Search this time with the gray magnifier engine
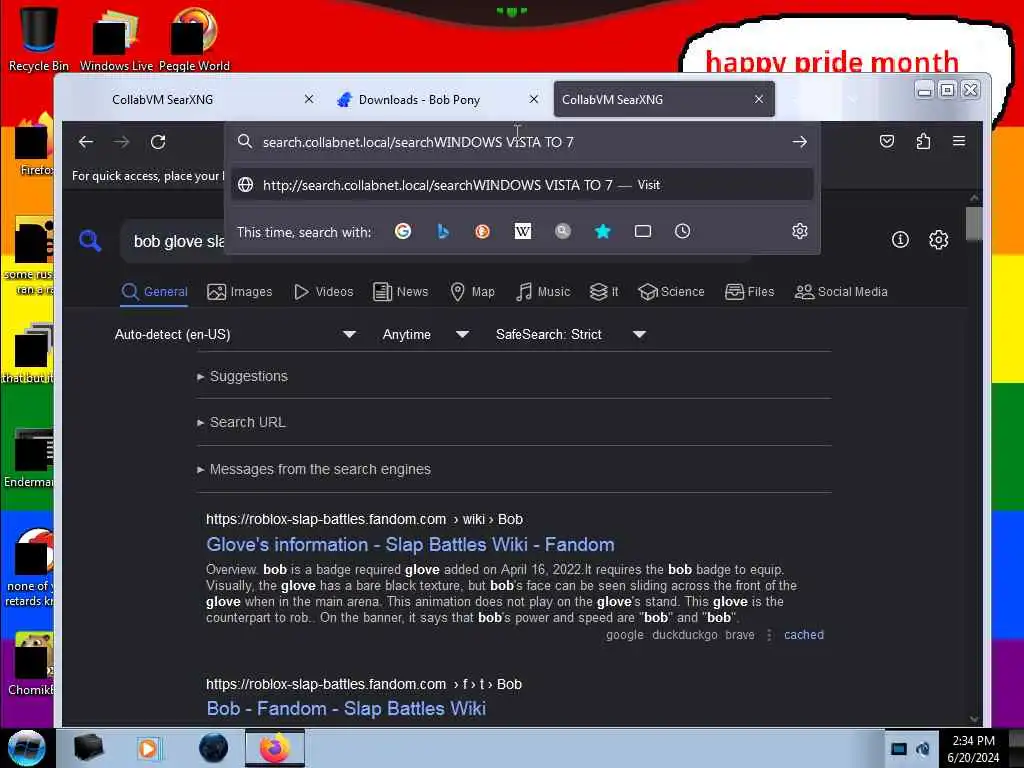This screenshot has height=768, width=1024. pyautogui.click(x=562, y=231)
